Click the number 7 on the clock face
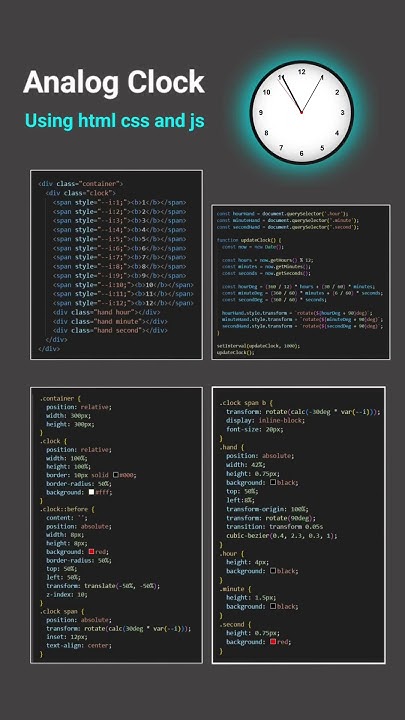 pos(281,148)
